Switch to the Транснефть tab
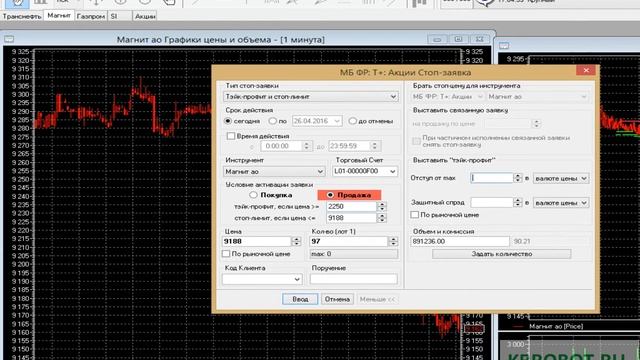The image size is (640, 360). tap(22, 16)
